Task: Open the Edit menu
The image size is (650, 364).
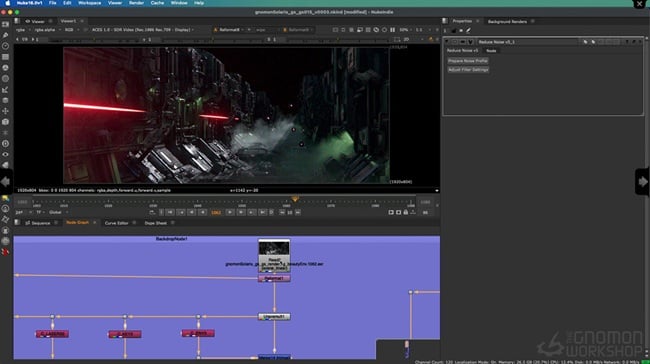Action: [67, 3]
